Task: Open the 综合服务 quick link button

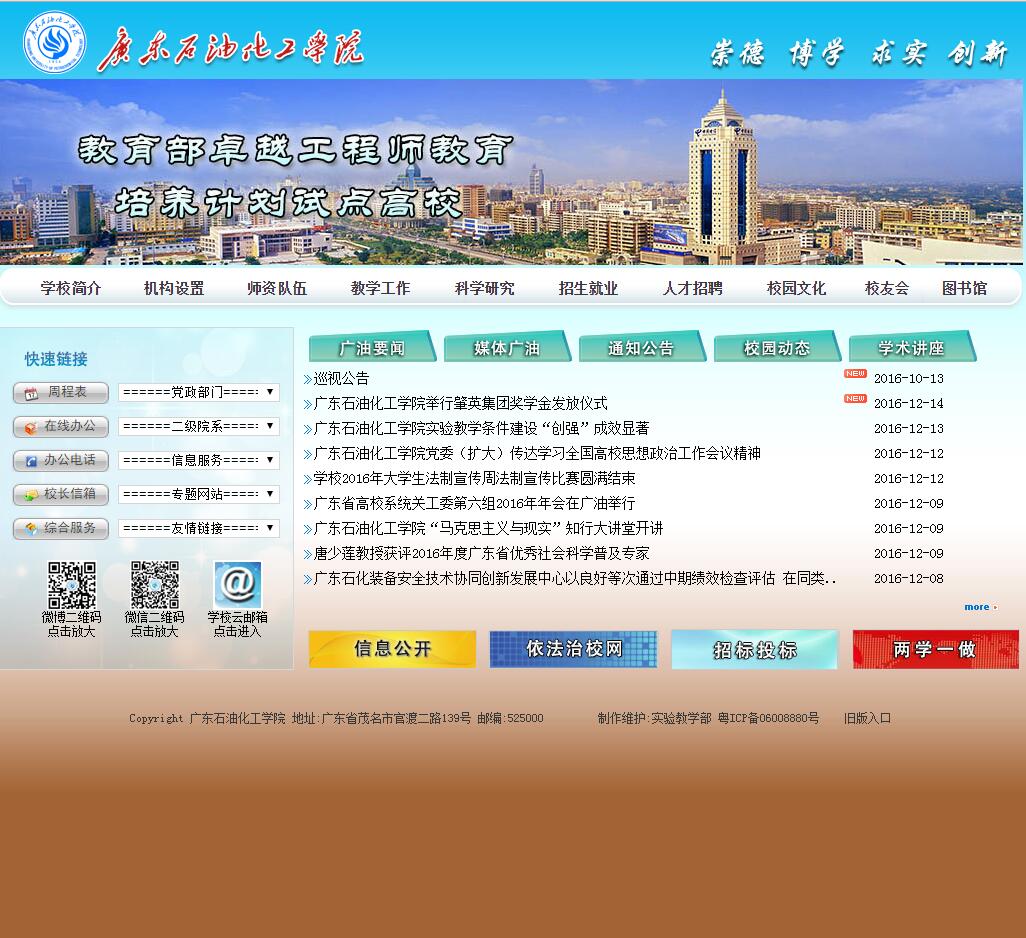Action: click(x=61, y=529)
